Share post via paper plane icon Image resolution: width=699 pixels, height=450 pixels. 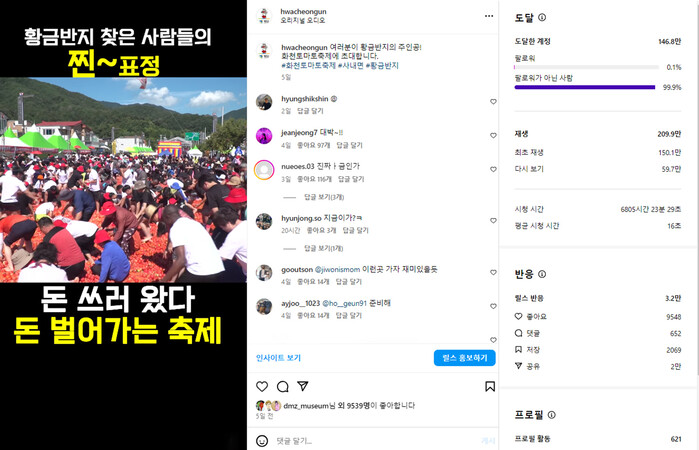303,386
